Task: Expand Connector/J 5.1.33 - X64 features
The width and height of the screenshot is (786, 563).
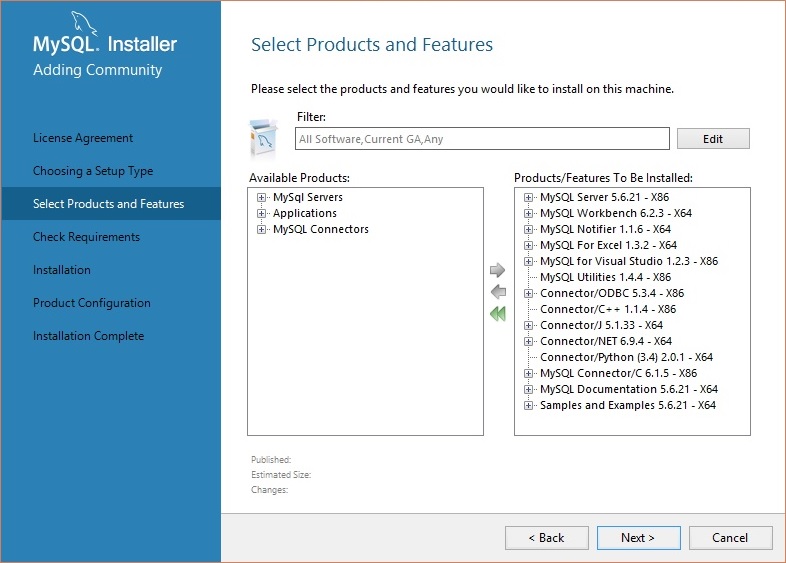Action: [x=528, y=326]
